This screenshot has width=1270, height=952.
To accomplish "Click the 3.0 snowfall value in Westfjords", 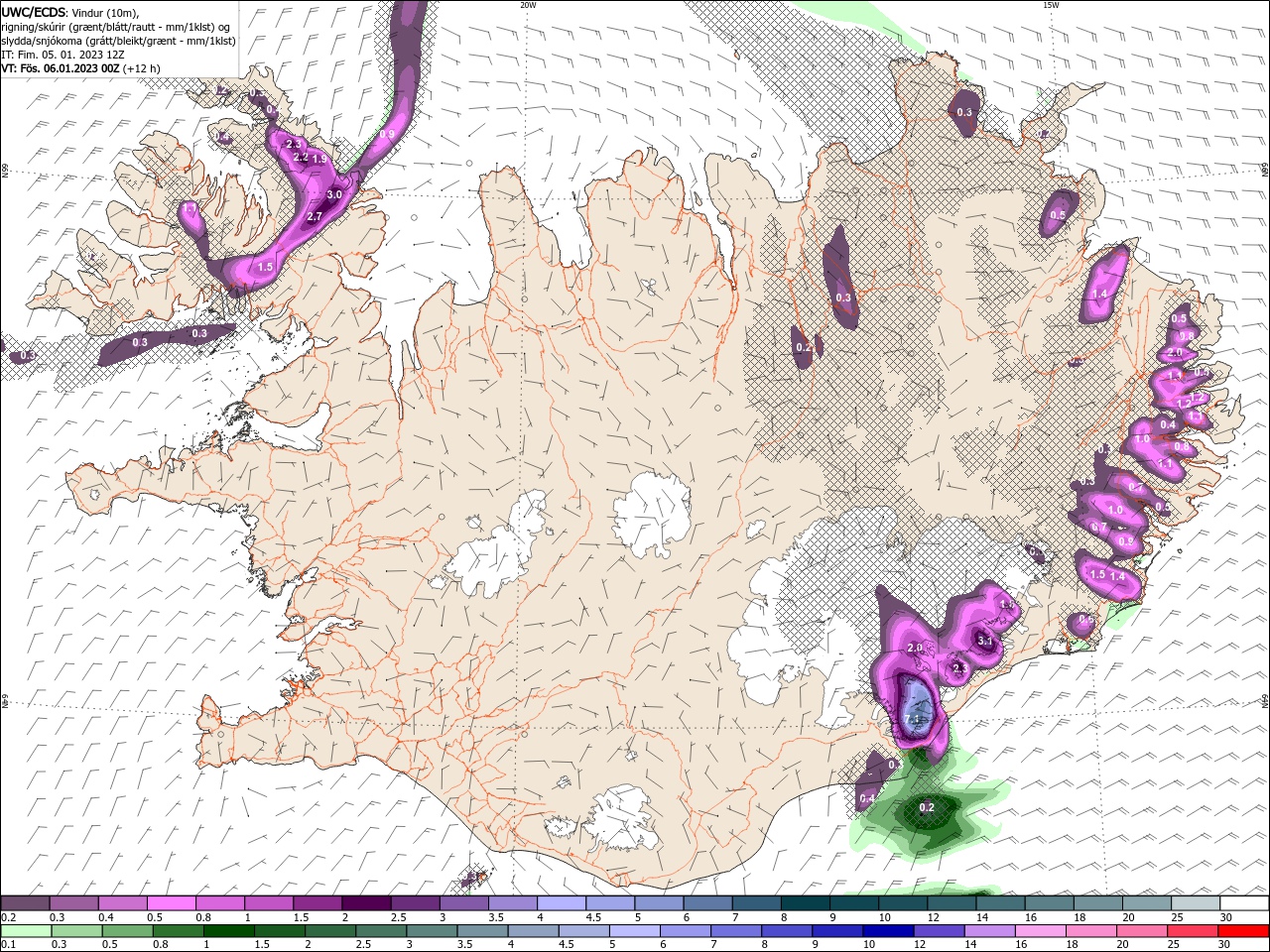I will (x=334, y=194).
